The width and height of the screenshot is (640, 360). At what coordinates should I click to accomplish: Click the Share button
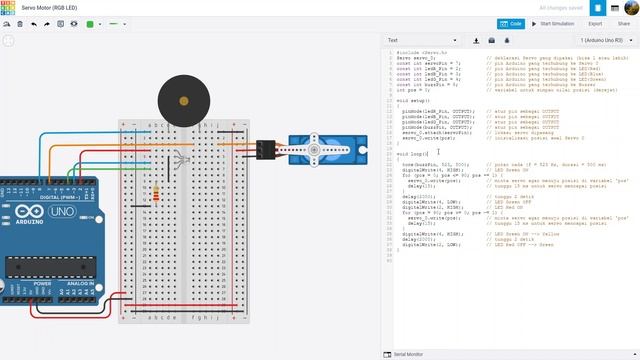pos(624,24)
